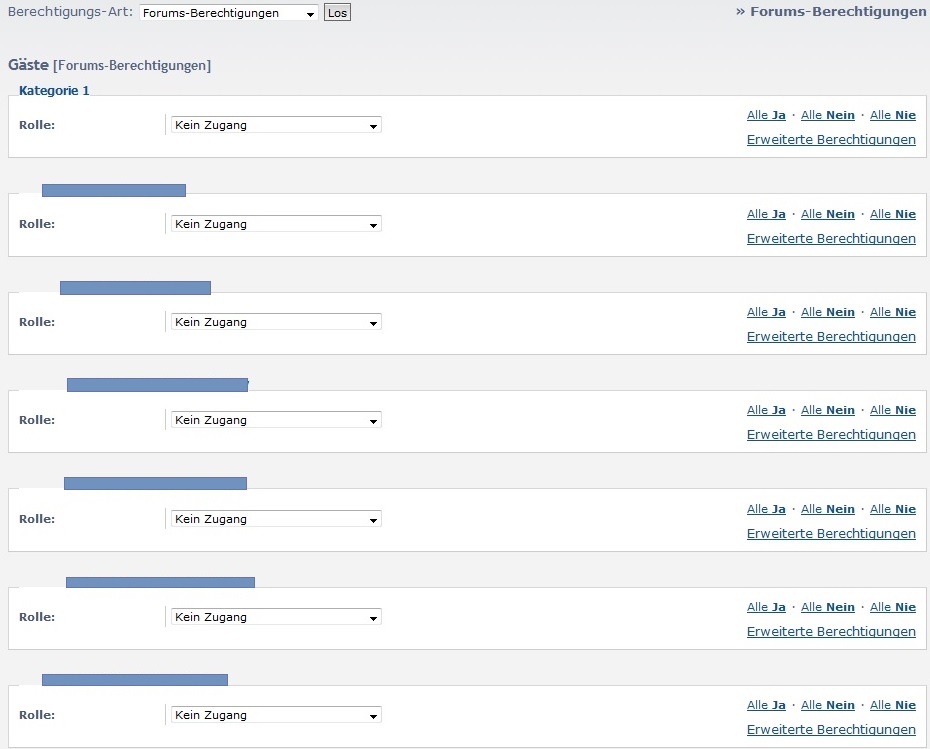This screenshot has height=749, width=930.
Task: Click Alle Nein in the second block
Action: (x=828, y=214)
